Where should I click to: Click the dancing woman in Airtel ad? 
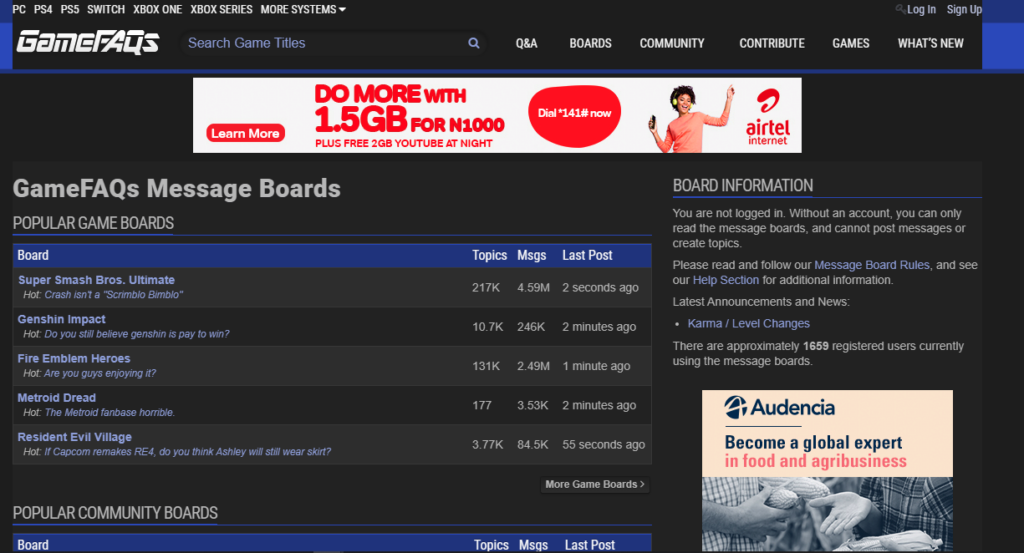(692, 118)
